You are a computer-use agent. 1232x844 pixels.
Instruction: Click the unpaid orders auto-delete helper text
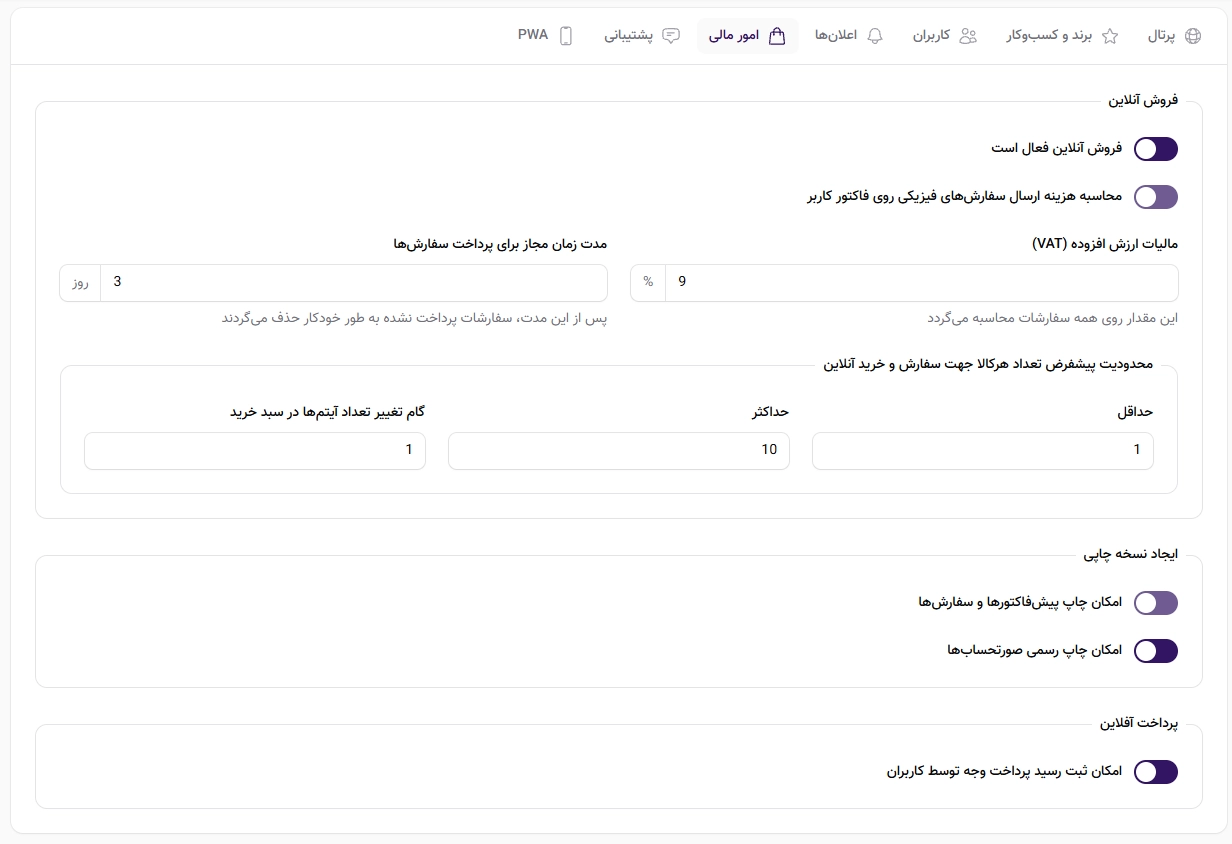click(415, 318)
